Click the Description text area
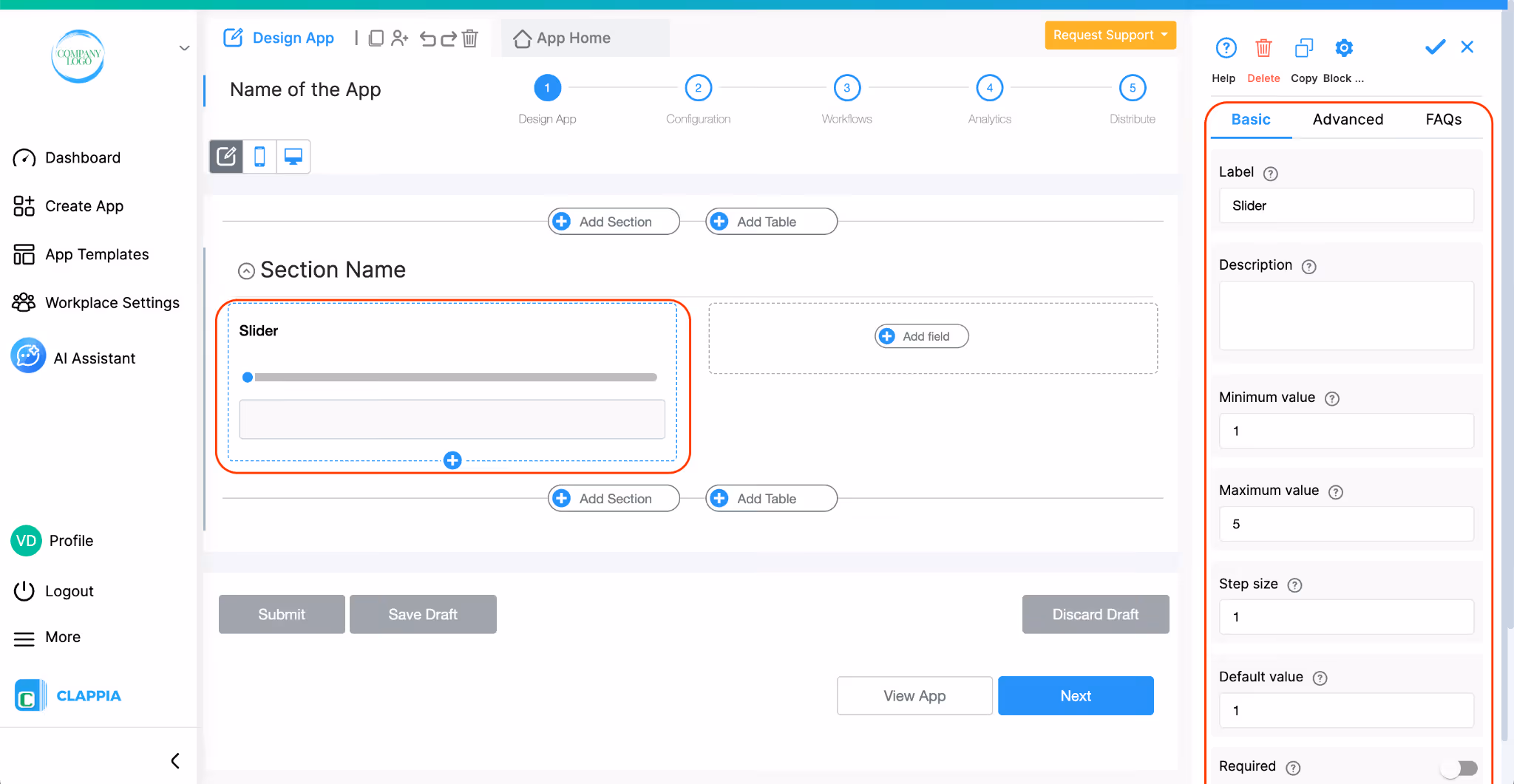 pos(1346,316)
